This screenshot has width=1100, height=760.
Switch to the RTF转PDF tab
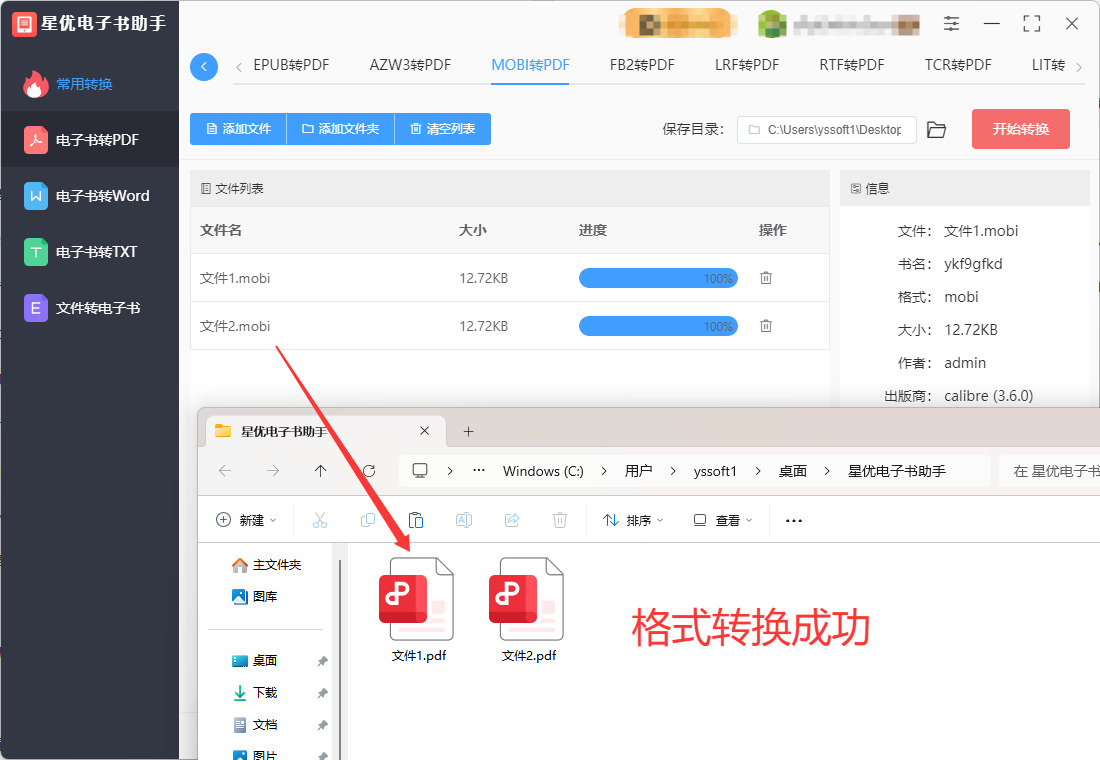[852, 65]
